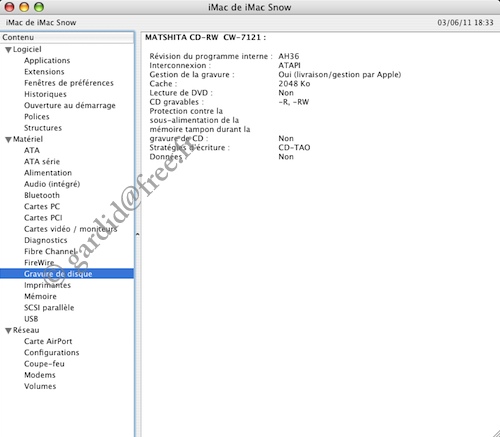Show Cartes vidéo / moniteurs

[70, 229]
